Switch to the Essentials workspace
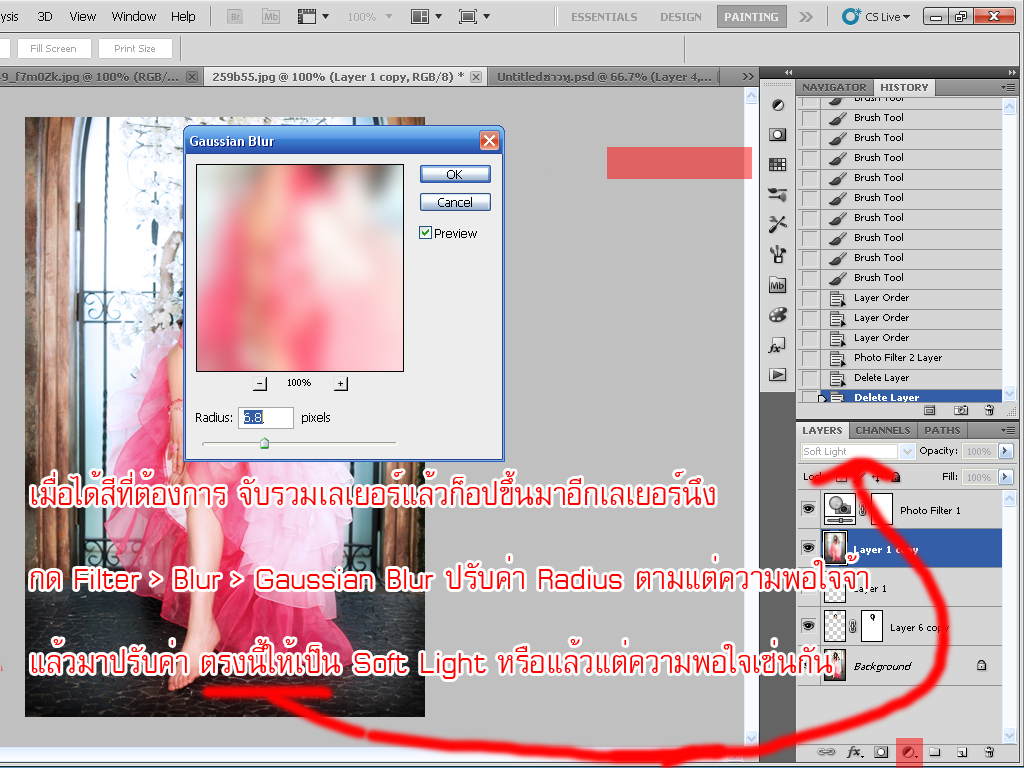 (604, 17)
